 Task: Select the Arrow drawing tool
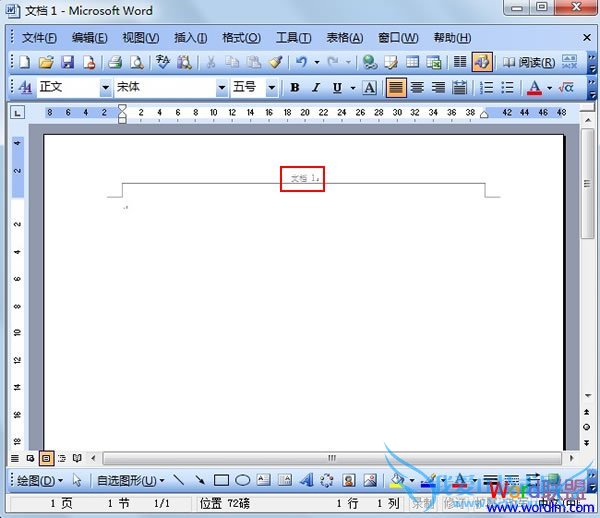[200, 480]
